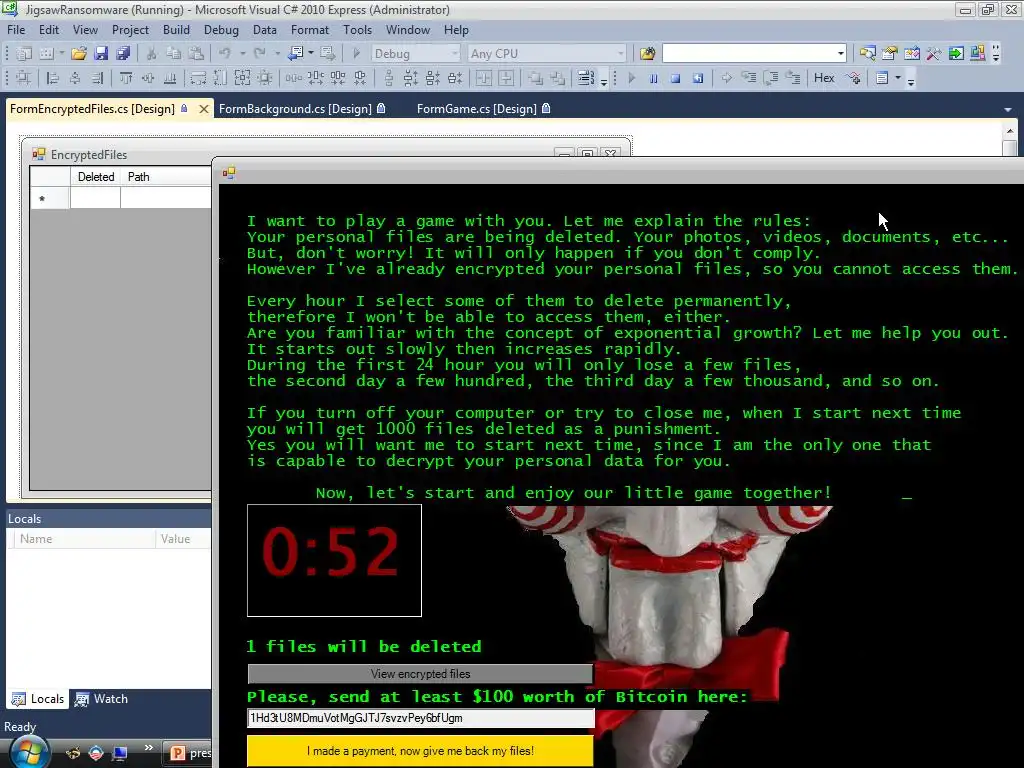Viewport: 1024px width, 768px height.
Task: Open Solution Explorer via toolbar icon
Action: pos(867,54)
